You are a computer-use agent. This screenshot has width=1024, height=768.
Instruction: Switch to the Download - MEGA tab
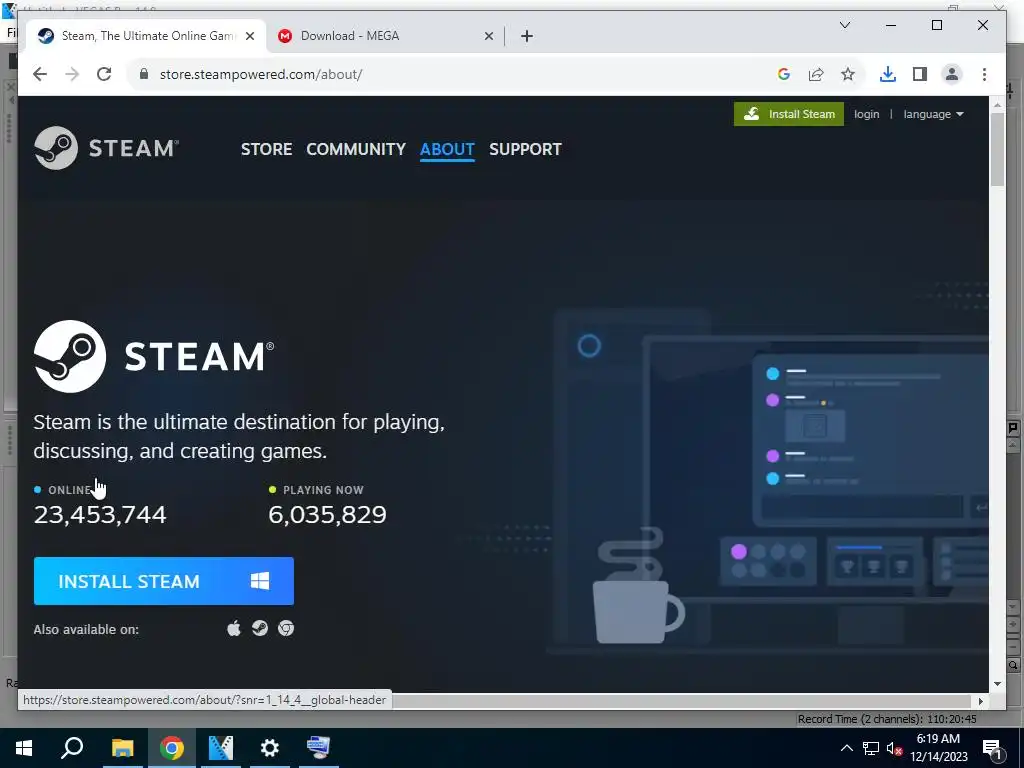(x=383, y=36)
